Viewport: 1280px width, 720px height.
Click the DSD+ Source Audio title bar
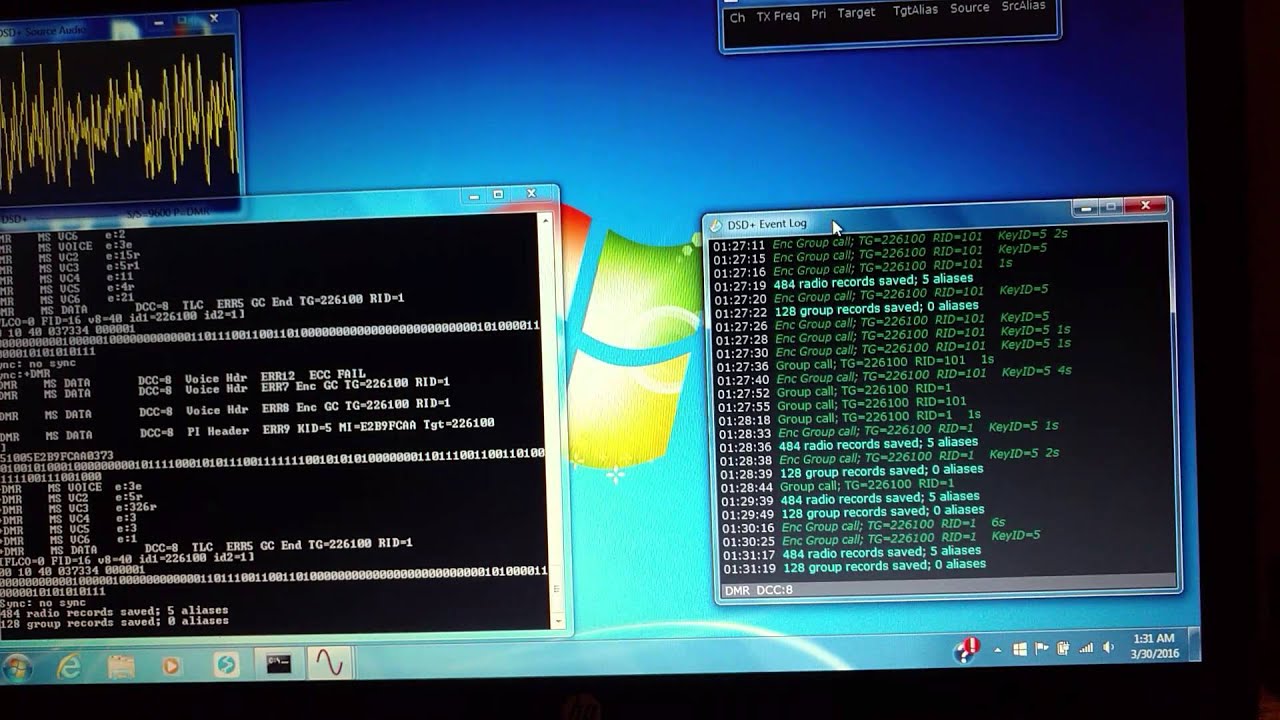118,27
